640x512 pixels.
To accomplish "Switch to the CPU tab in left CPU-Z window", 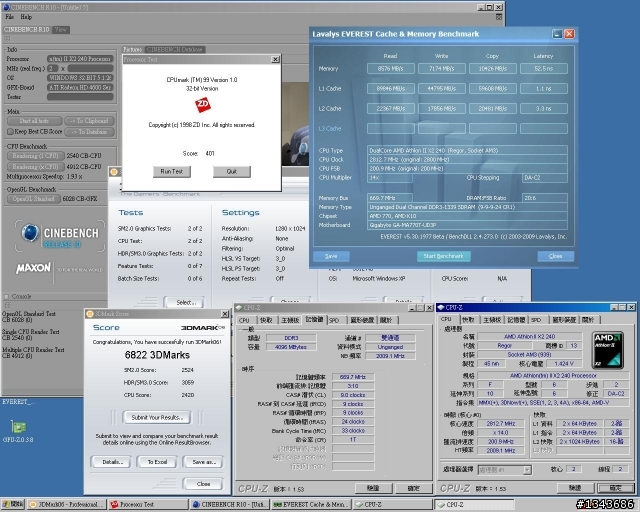I will point(244,320).
